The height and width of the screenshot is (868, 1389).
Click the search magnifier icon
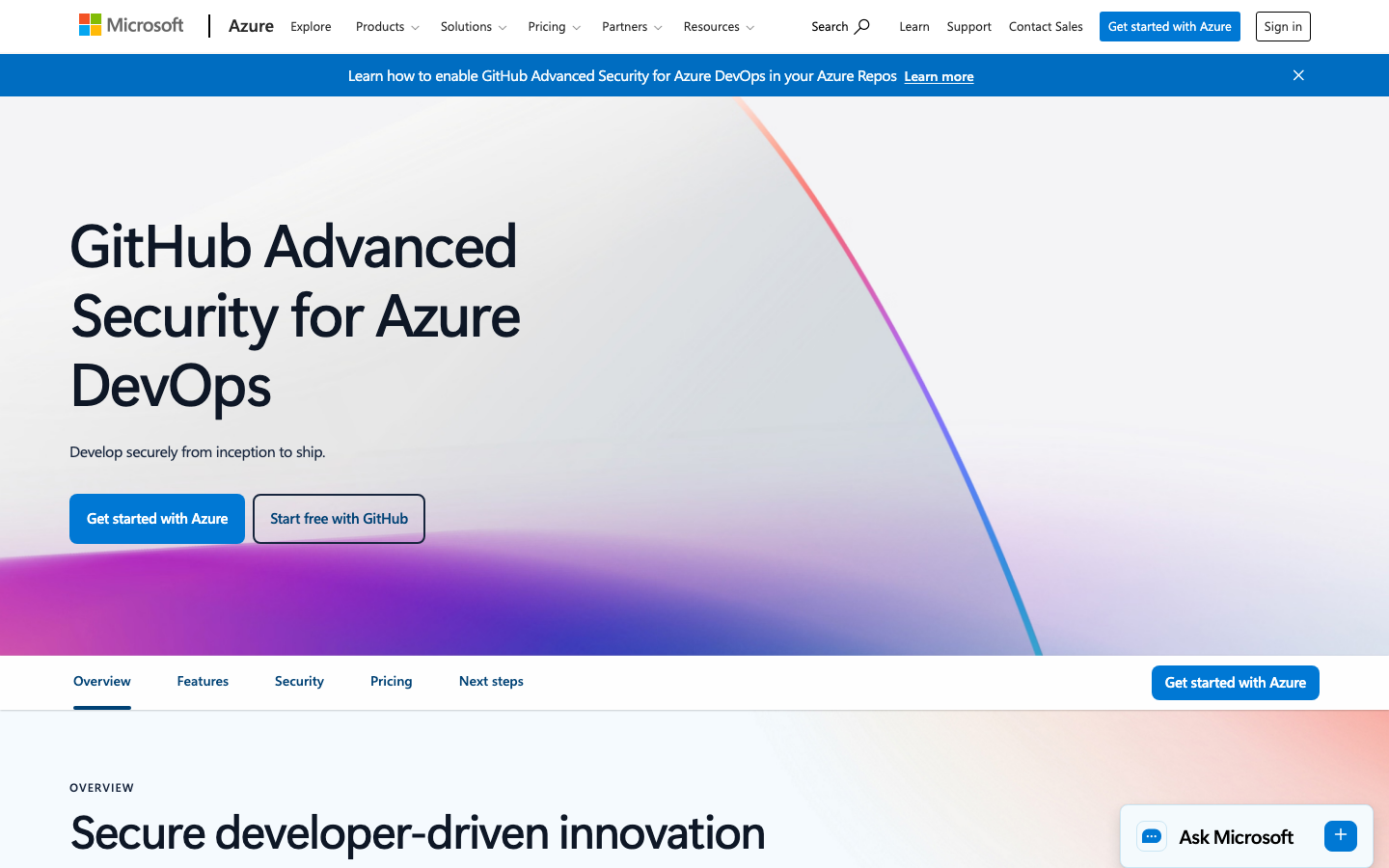click(x=862, y=26)
